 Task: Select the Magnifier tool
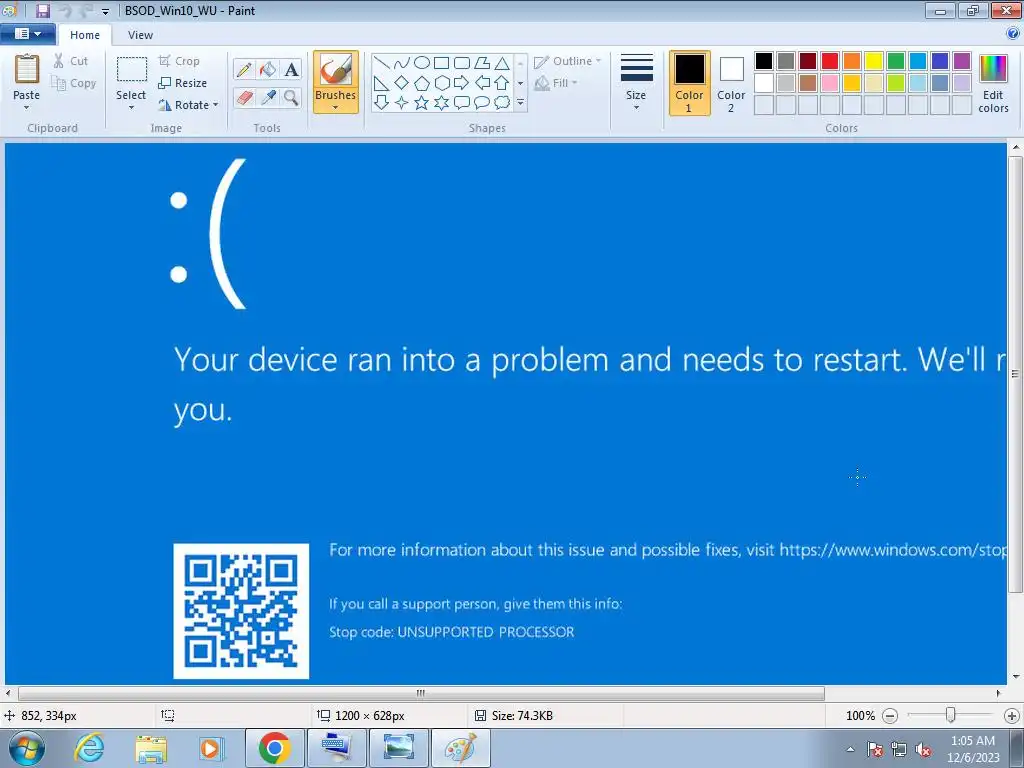pos(291,98)
